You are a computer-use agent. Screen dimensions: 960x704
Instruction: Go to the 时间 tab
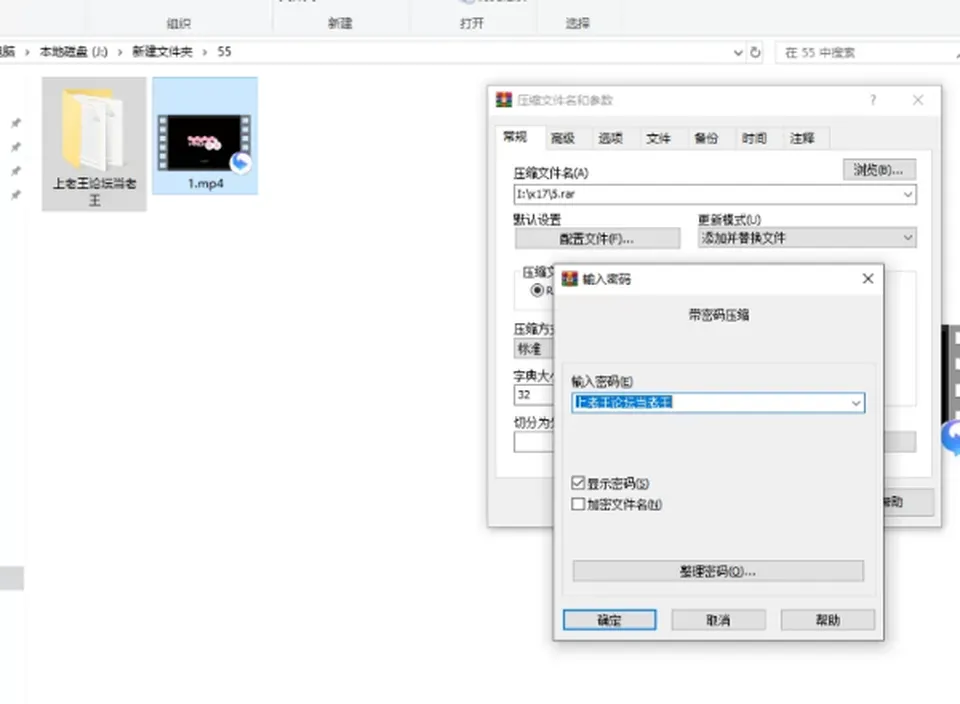click(x=754, y=138)
